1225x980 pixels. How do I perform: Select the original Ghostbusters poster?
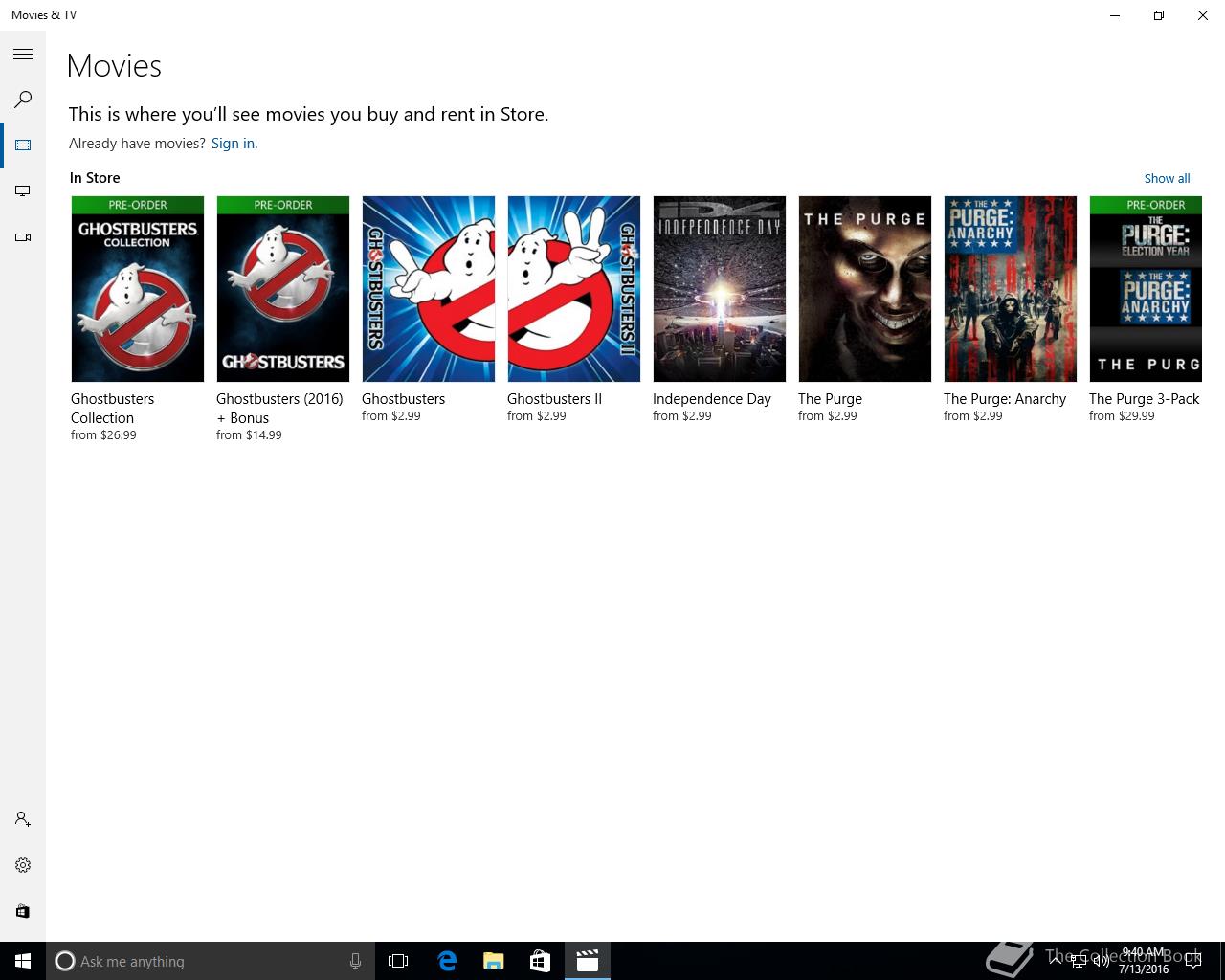click(429, 289)
